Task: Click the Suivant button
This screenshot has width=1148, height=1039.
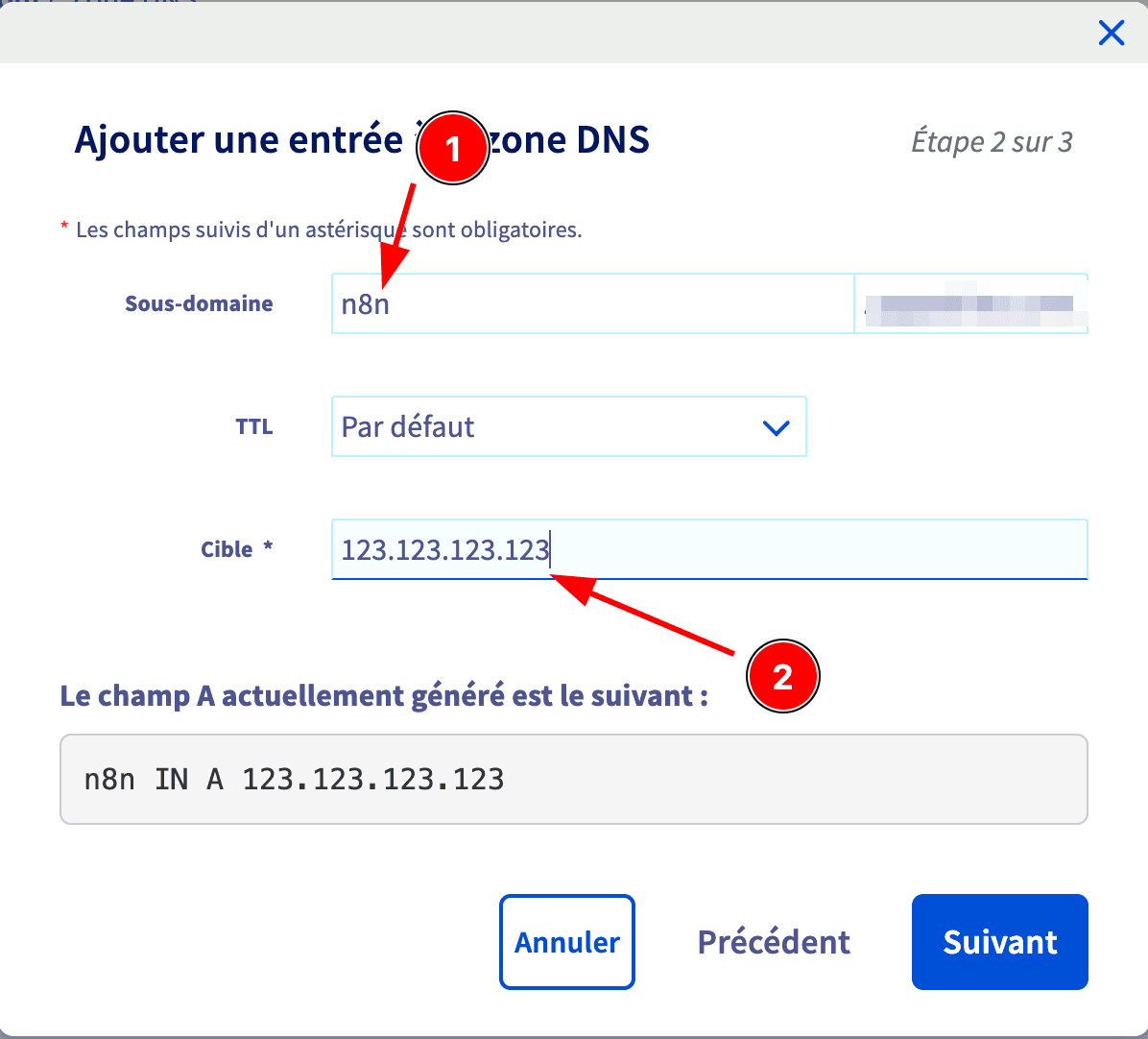Action: click(x=999, y=942)
